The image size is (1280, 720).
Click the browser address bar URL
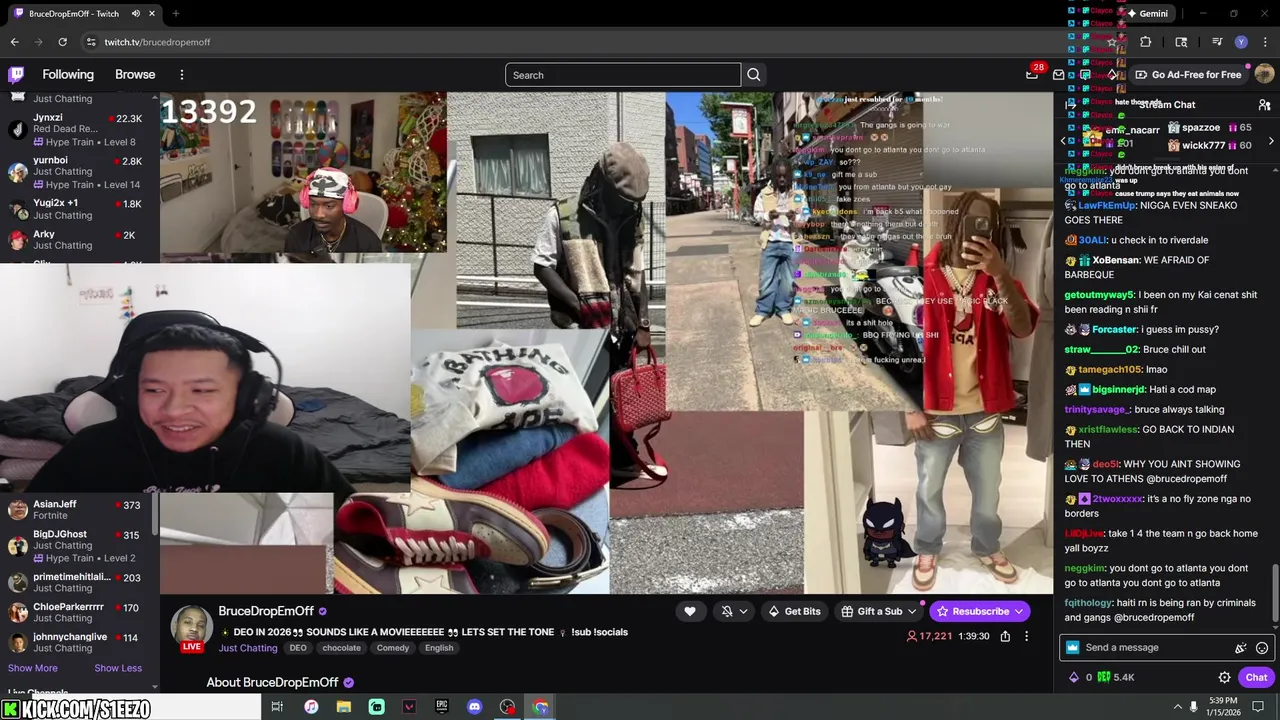tap(157, 42)
